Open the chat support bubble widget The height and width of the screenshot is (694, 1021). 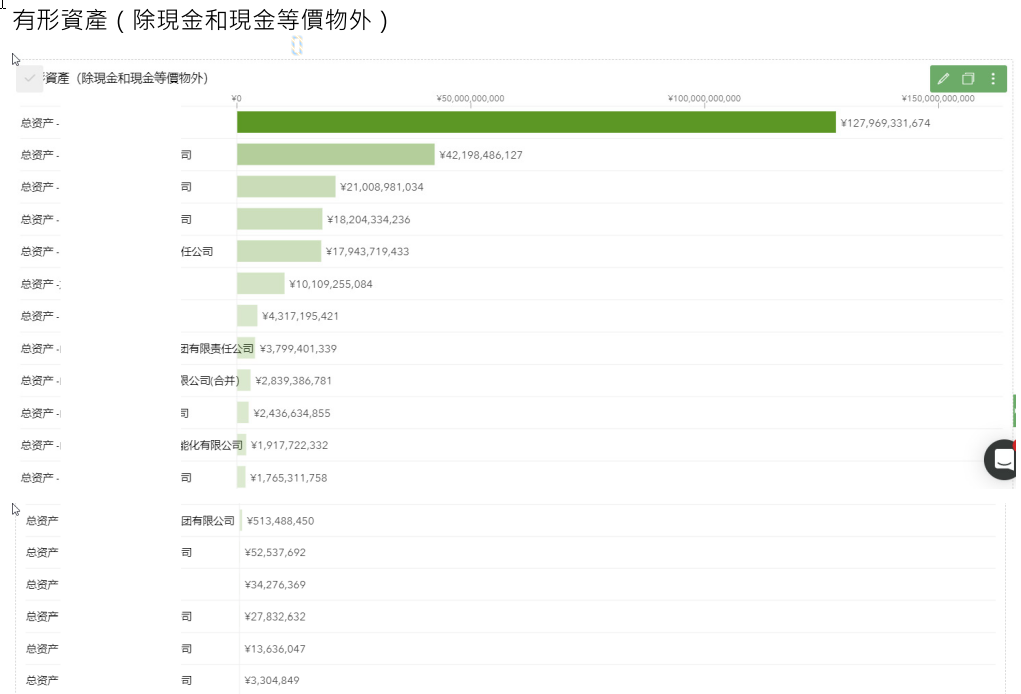pyautogui.click(x=1002, y=460)
